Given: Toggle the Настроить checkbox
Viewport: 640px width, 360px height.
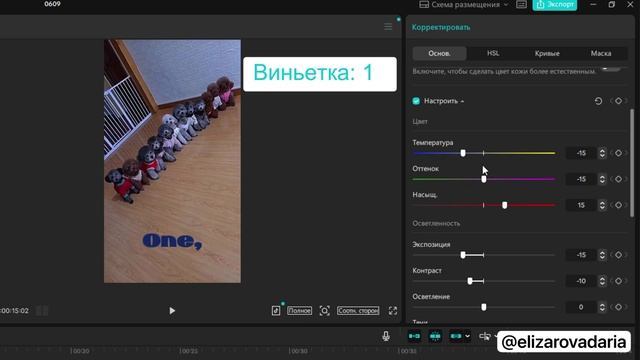Looking at the screenshot, I should (x=416, y=101).
